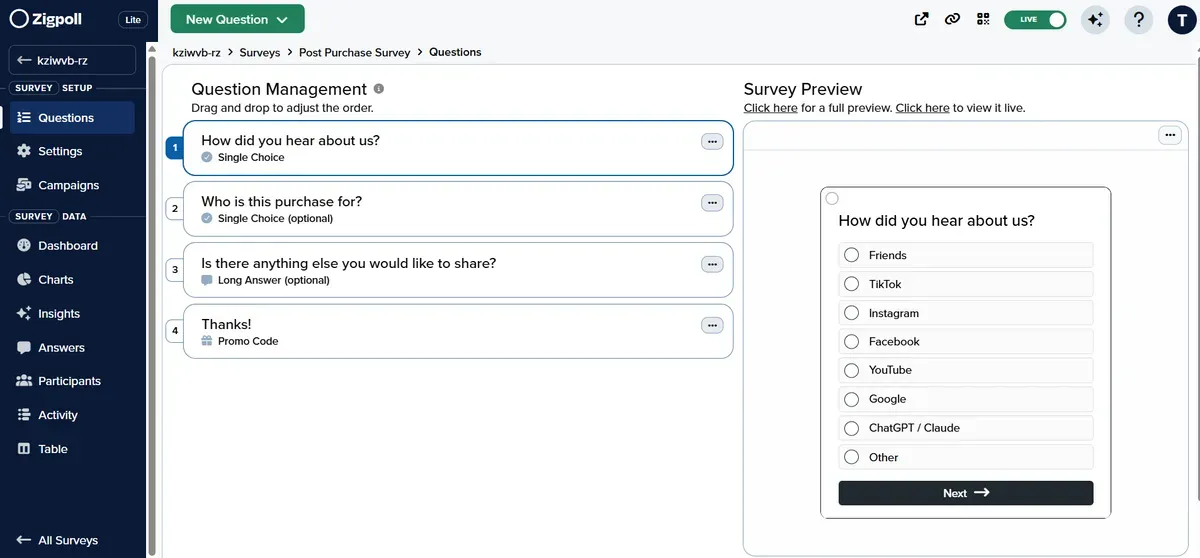The width and height of the screenshot is (1200, 558).
Task: Select the Facebook radio option
Action: click(851, 341)
